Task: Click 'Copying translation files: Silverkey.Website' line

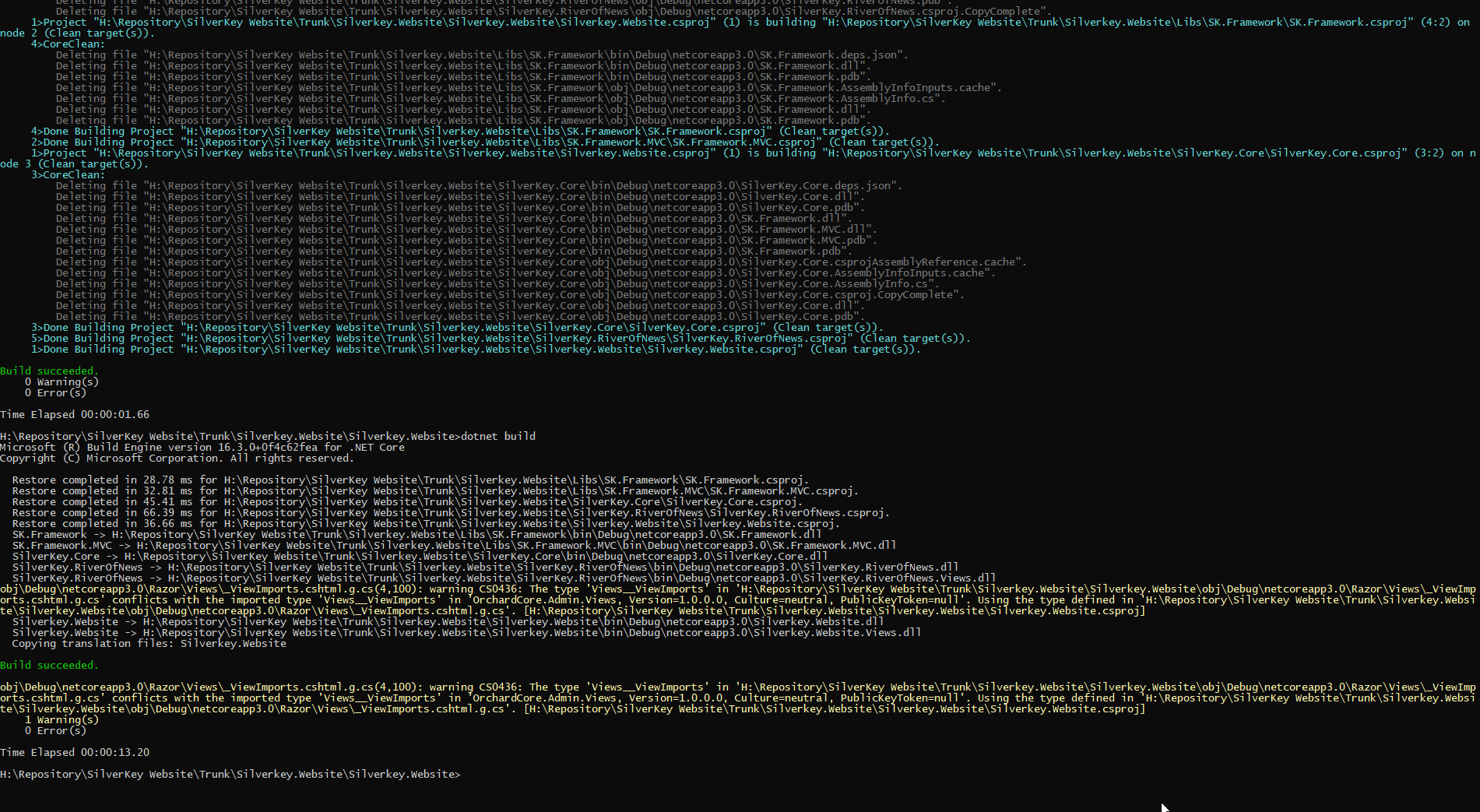Action: pos(149,644)
